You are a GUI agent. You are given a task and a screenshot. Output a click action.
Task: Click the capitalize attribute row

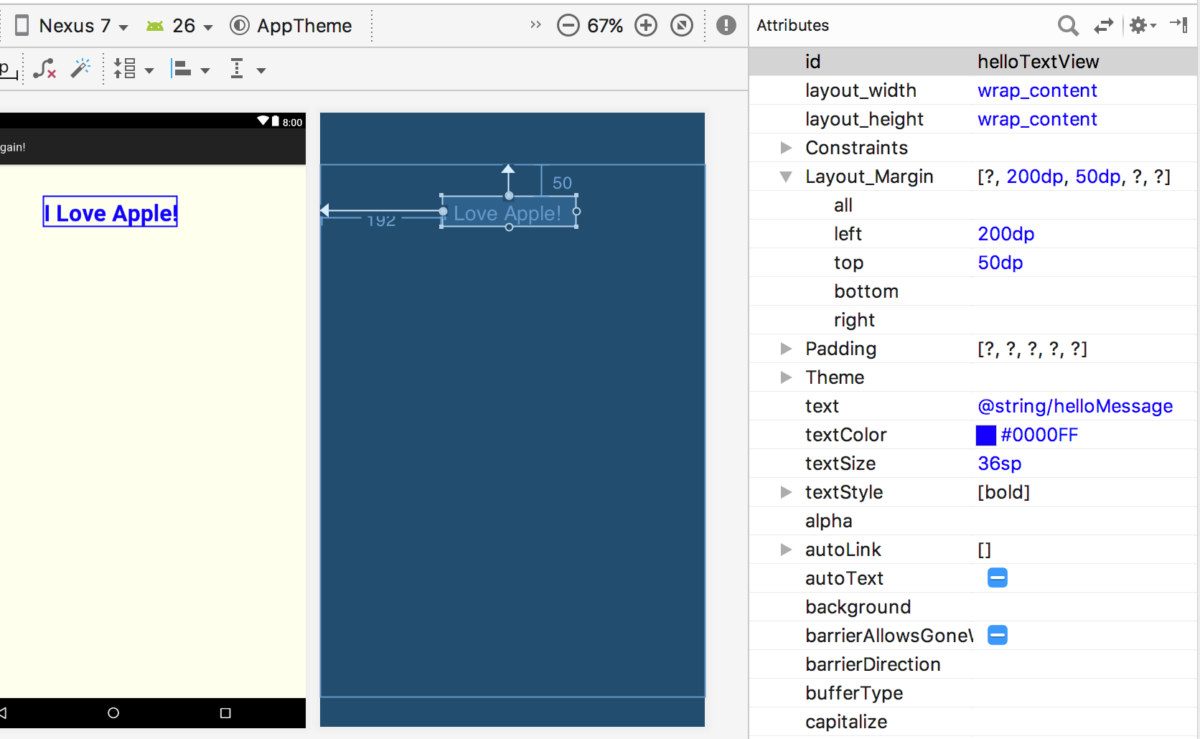coord(974,722)
